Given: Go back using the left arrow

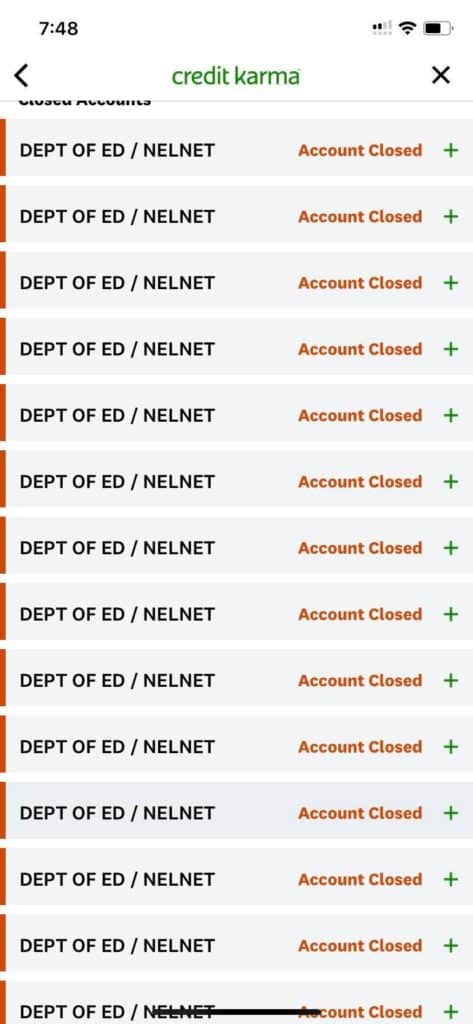Looking at the screenshot, I should tap(22, 76).
